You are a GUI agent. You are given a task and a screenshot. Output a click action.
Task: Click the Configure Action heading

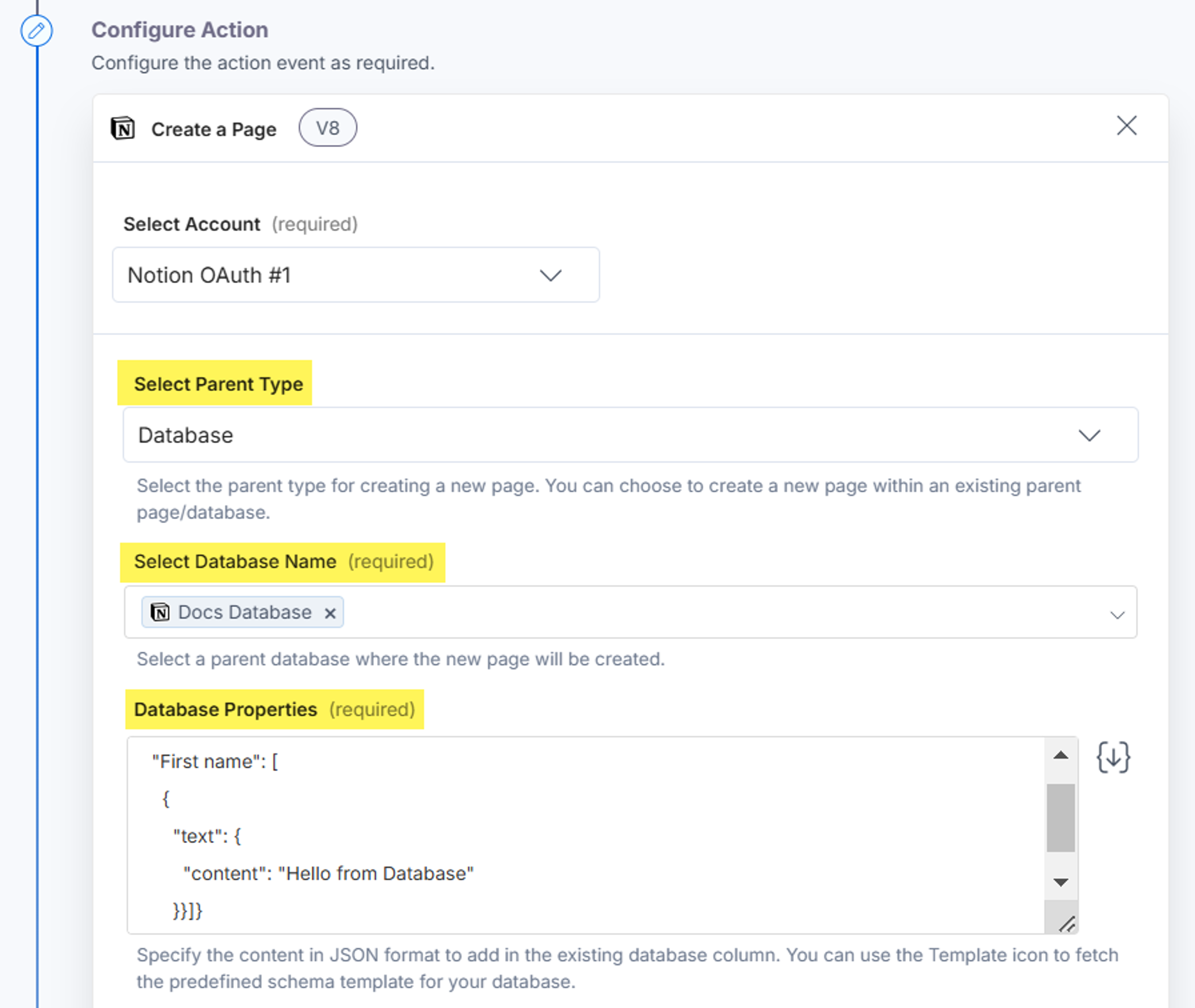(180, 30)
